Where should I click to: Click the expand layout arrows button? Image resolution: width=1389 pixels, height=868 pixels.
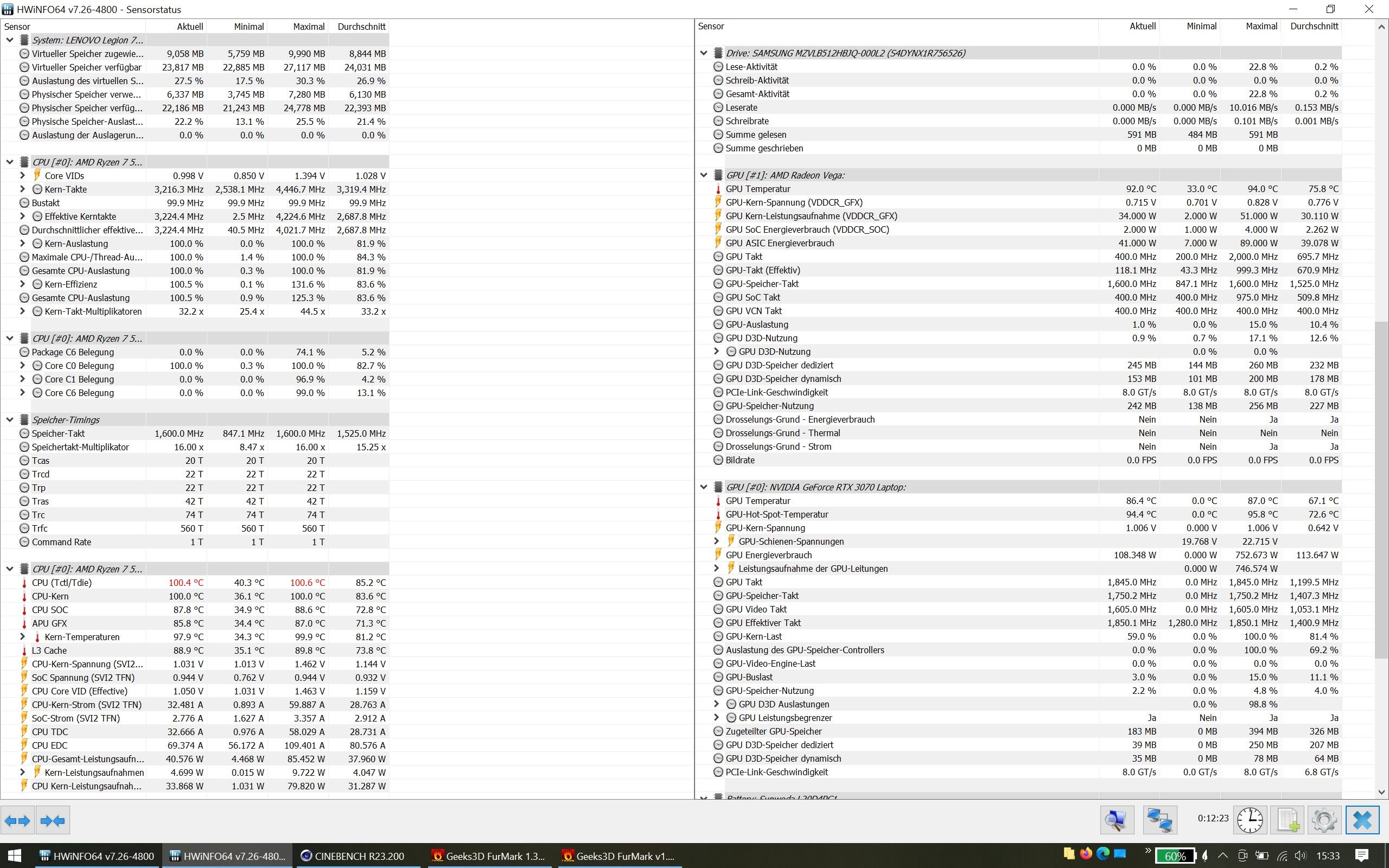pos(17,820)
